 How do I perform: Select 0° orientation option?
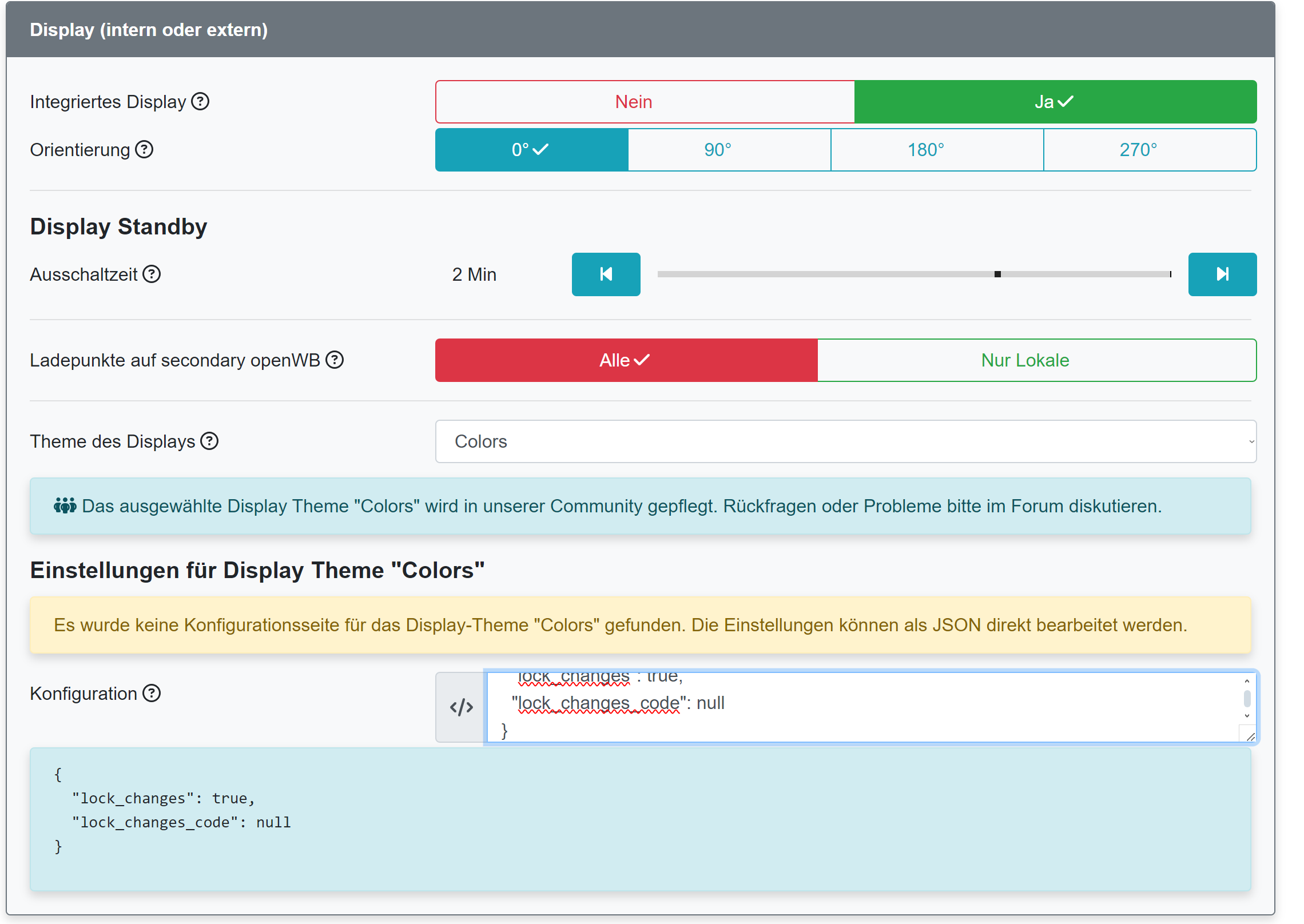(531, 150)
